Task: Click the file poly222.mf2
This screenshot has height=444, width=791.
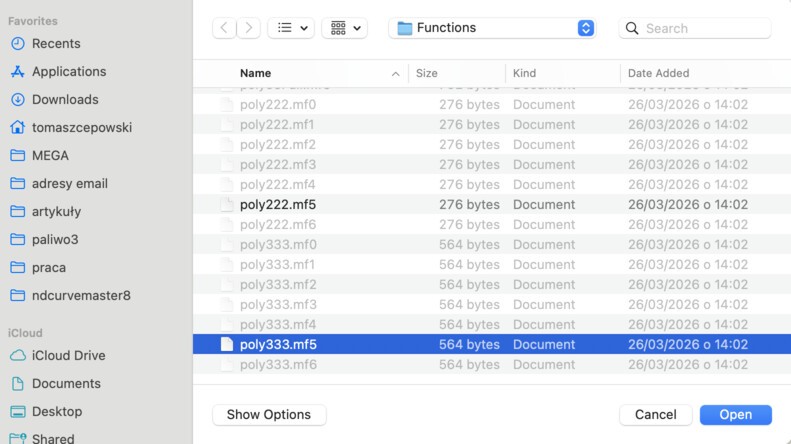Action: pyautogui.click(x=492, y=144)
